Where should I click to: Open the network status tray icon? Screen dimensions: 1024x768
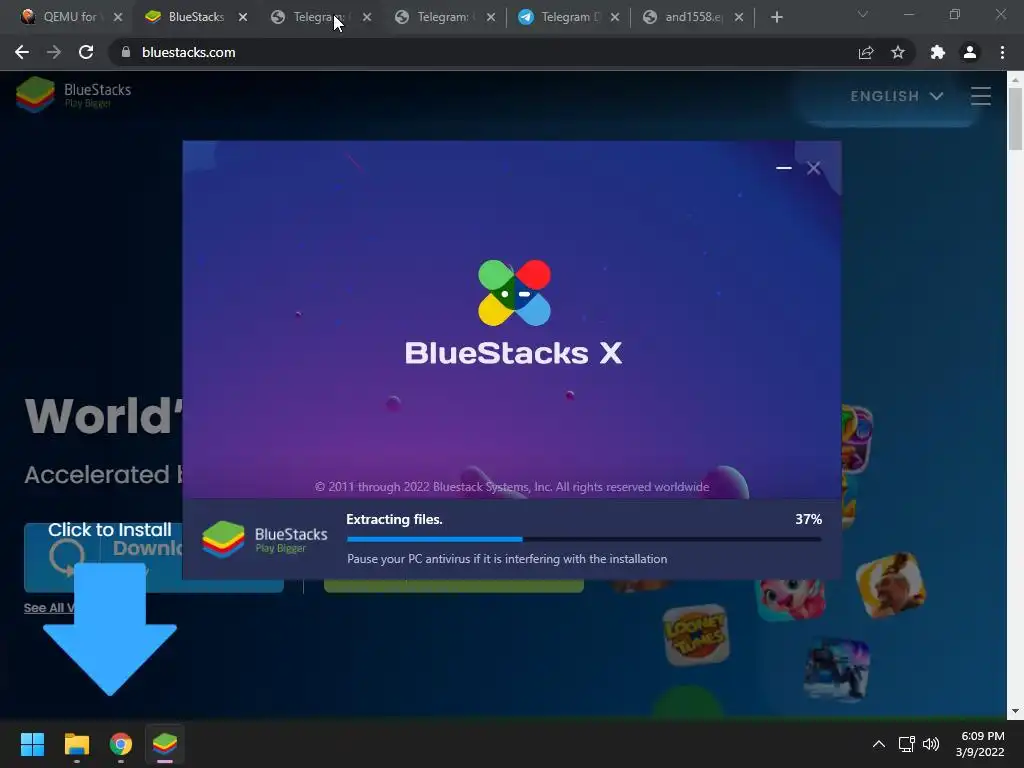tap(906, 744)
